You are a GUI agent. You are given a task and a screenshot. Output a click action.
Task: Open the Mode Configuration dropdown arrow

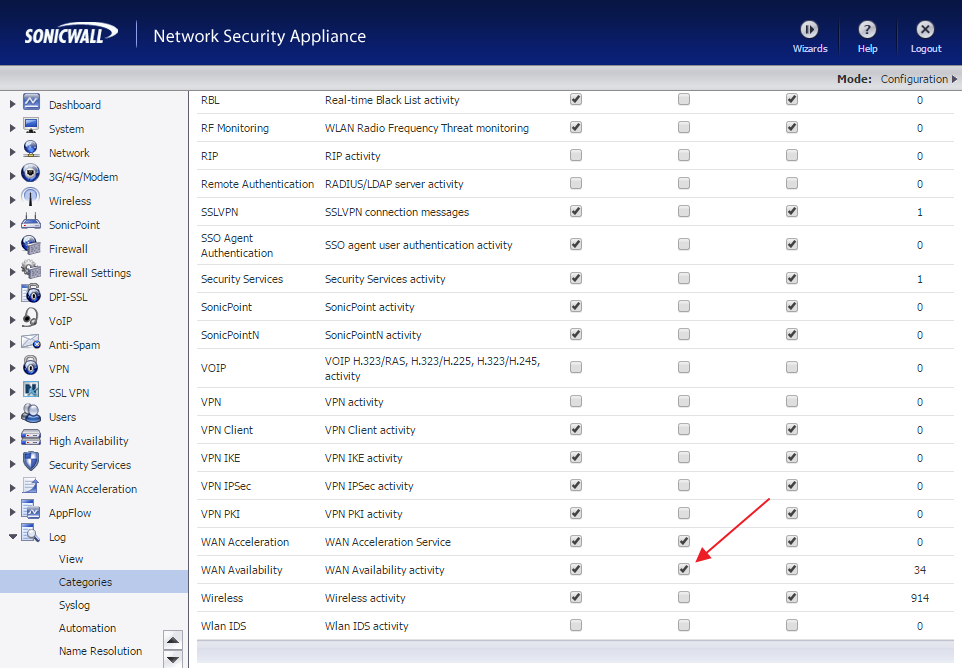click(954, 79)
